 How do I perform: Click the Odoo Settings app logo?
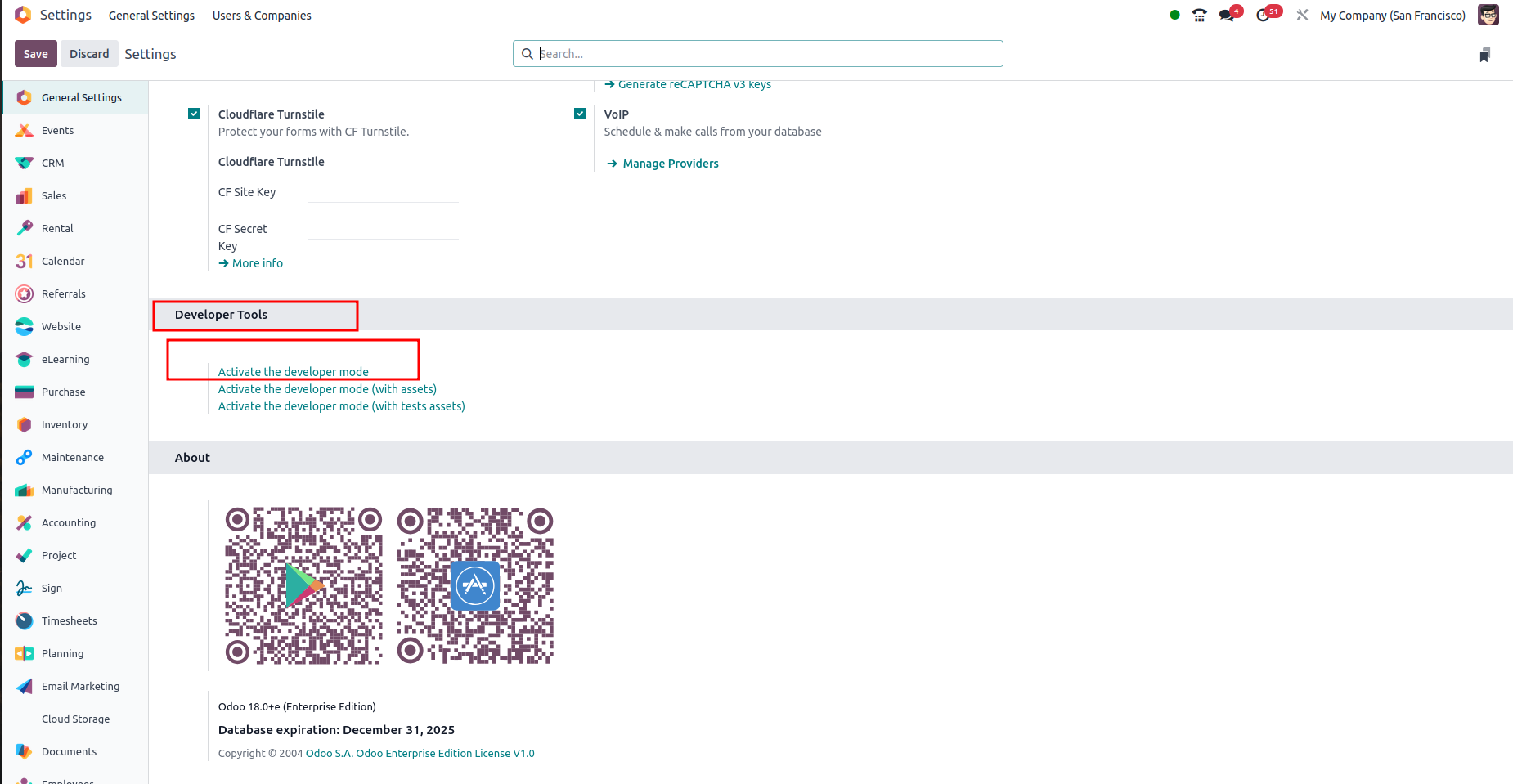tap(23, 15)
